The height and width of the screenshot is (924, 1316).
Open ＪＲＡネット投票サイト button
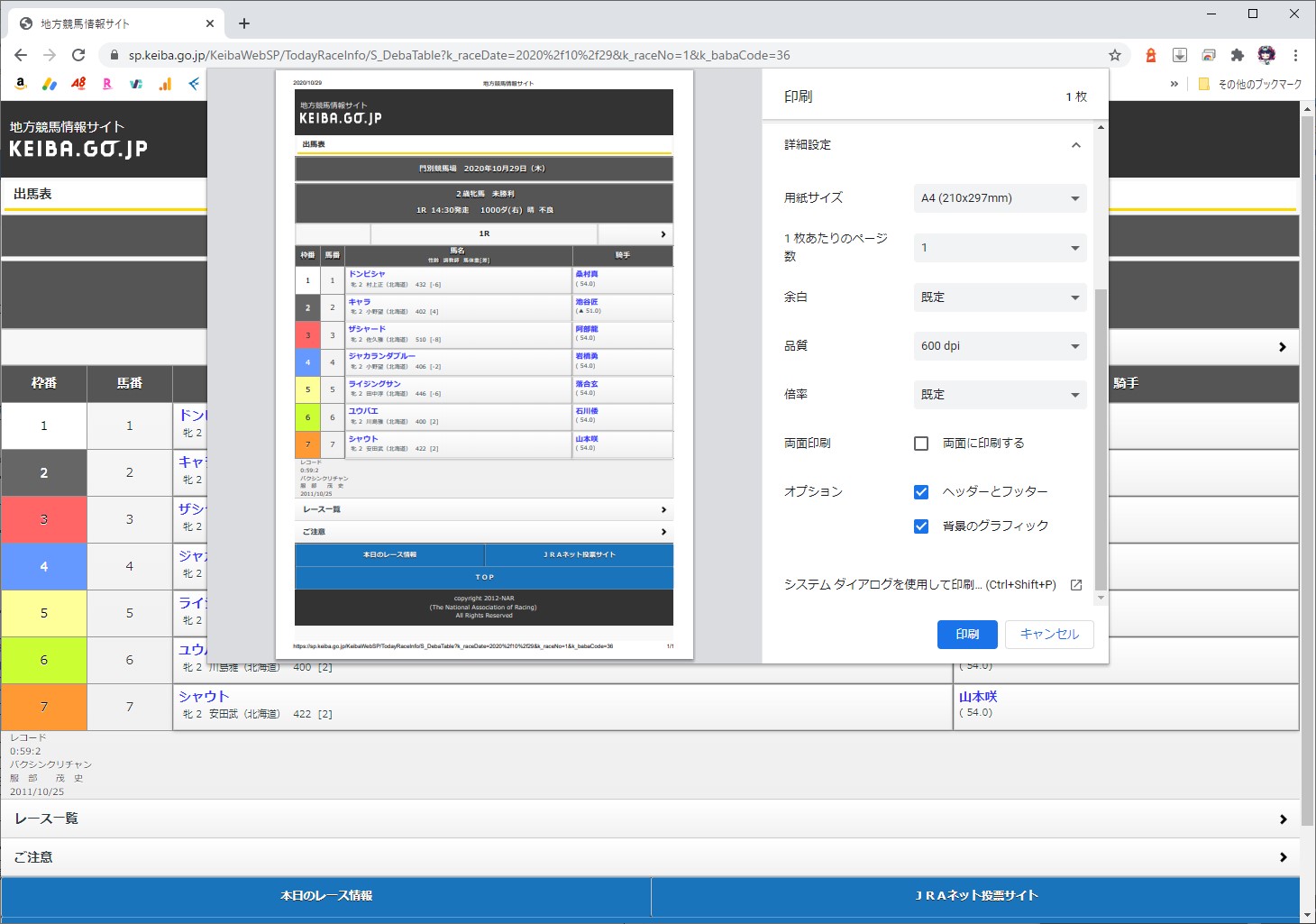[976, 896]
